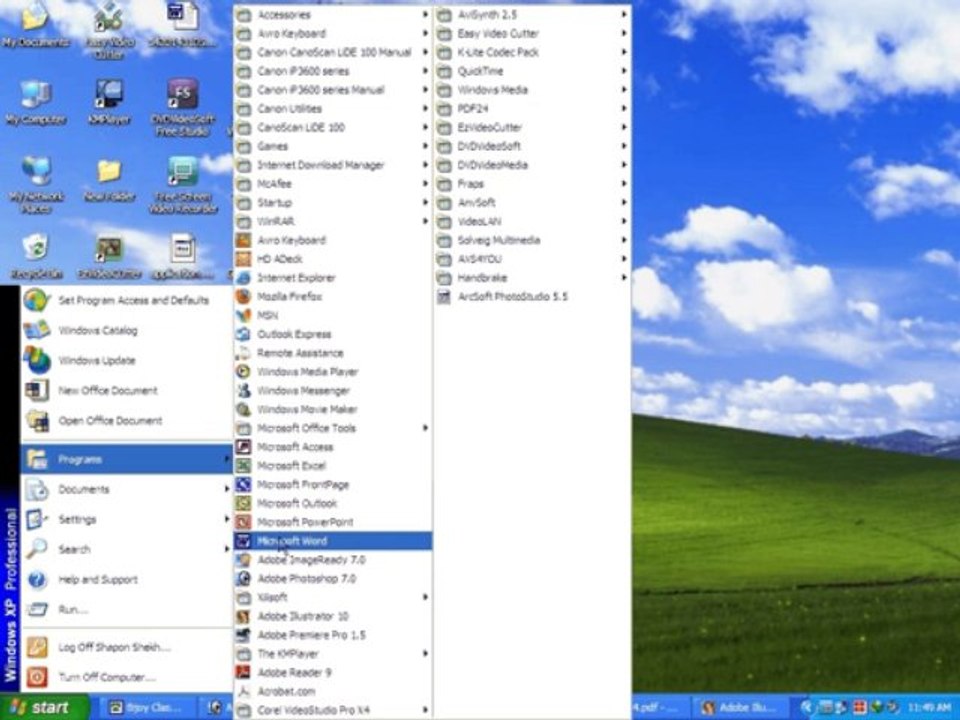Image resolution: width=960 pixels, height=720 pixels.
Task: Click Microsoft FrontPage icon
Action: [244, 484]
